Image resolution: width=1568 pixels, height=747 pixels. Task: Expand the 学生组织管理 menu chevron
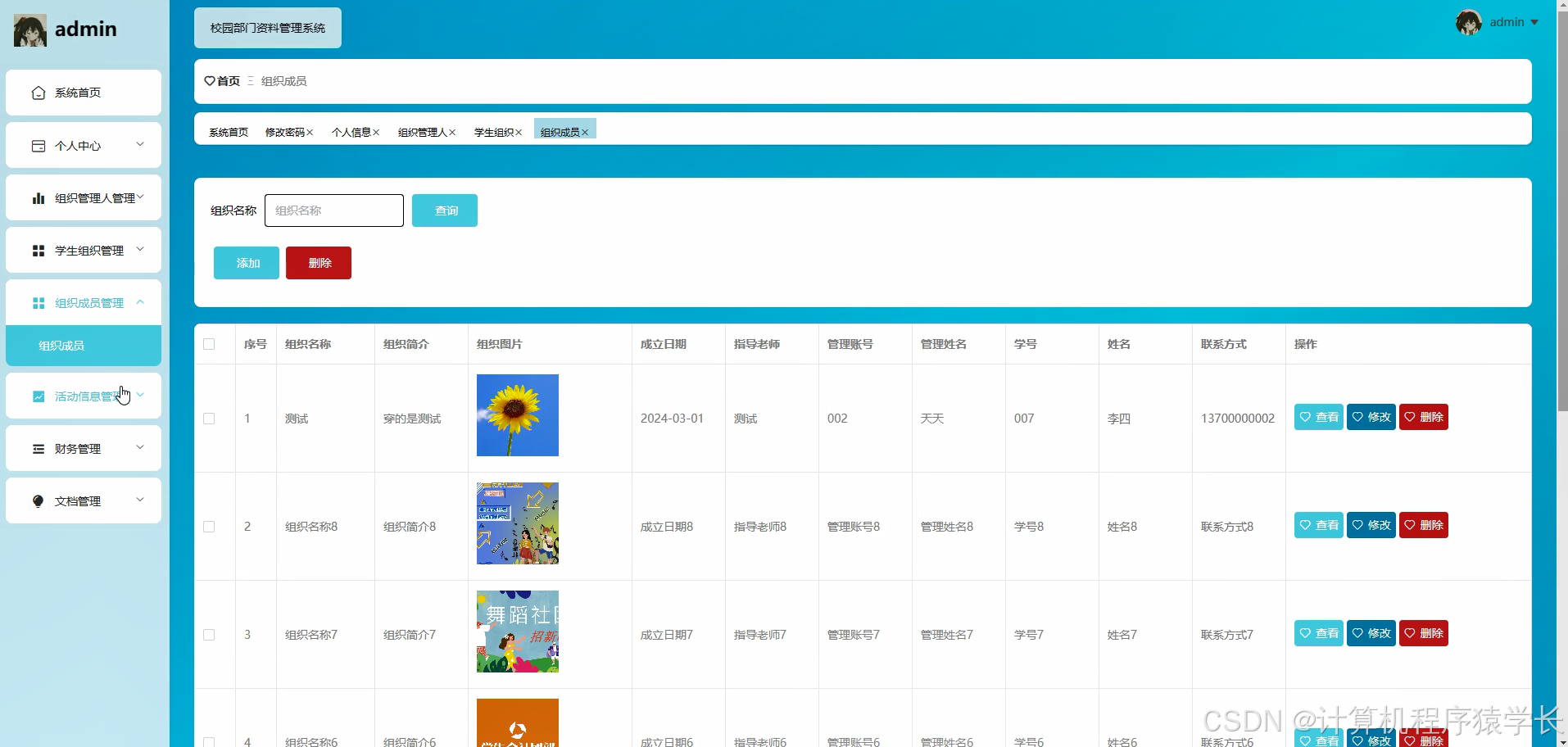click(140, 249)
